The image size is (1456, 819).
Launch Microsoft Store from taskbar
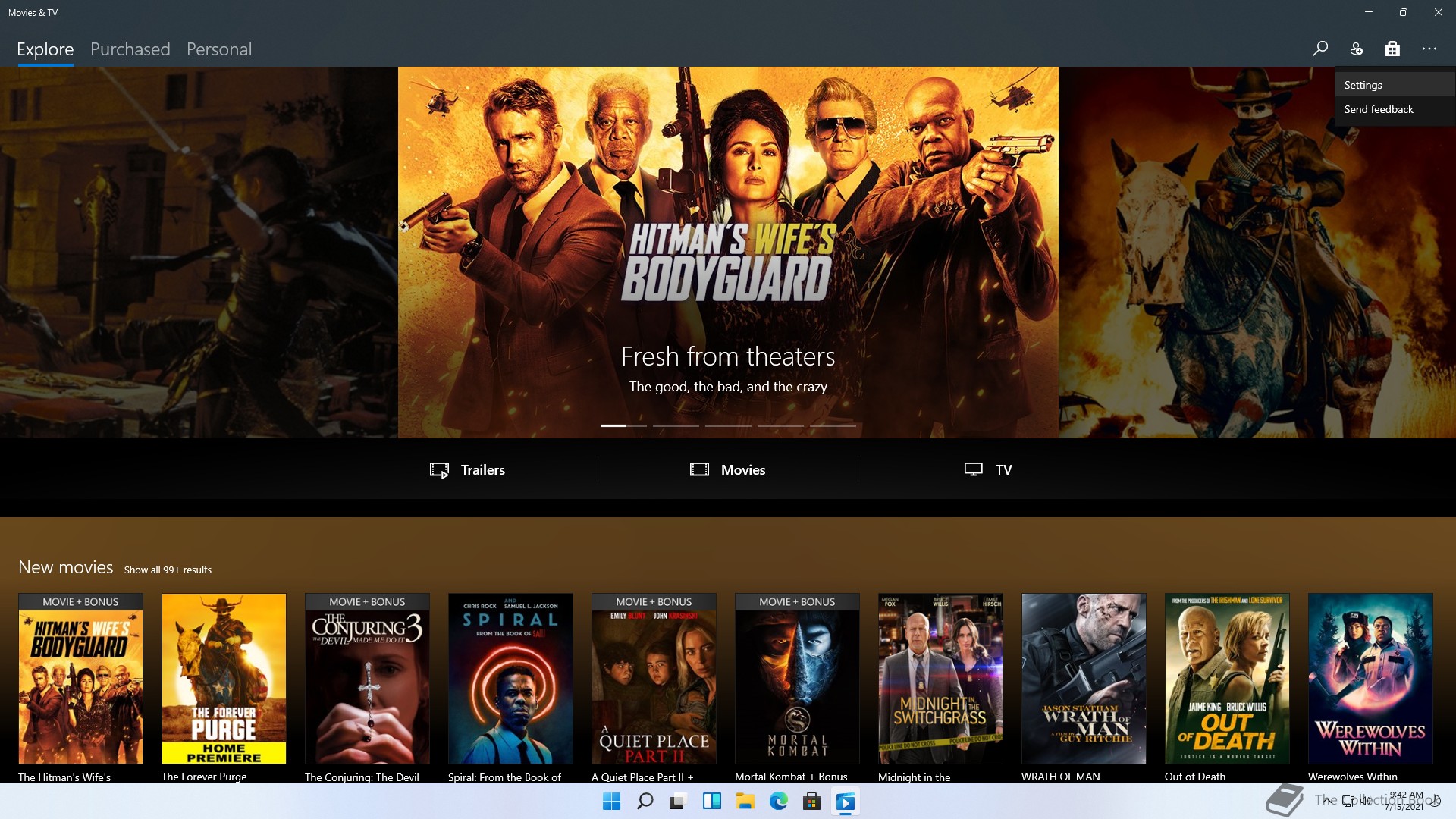811,801
